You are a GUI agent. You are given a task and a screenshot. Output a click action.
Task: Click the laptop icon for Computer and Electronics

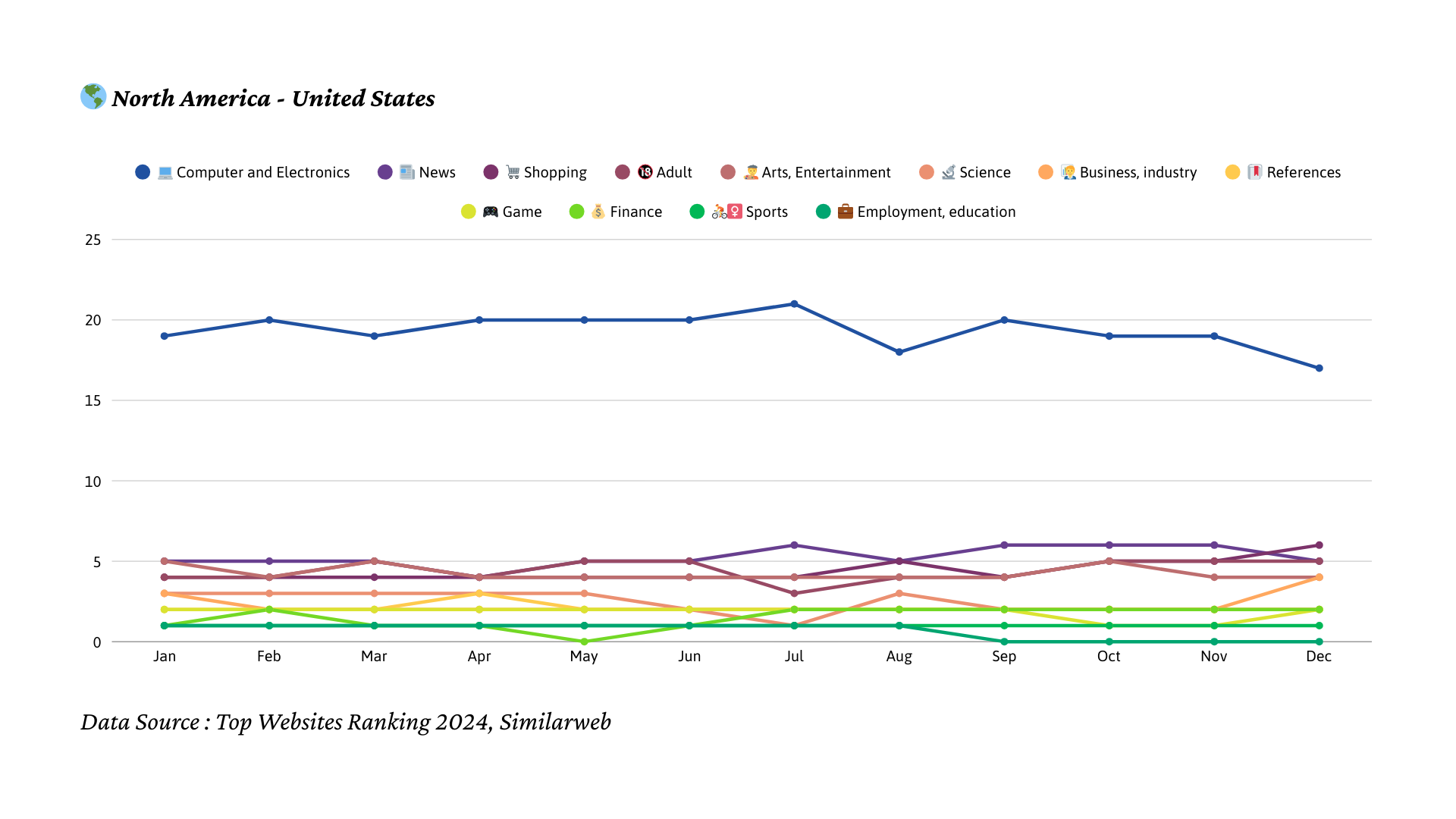click(165, 173)
